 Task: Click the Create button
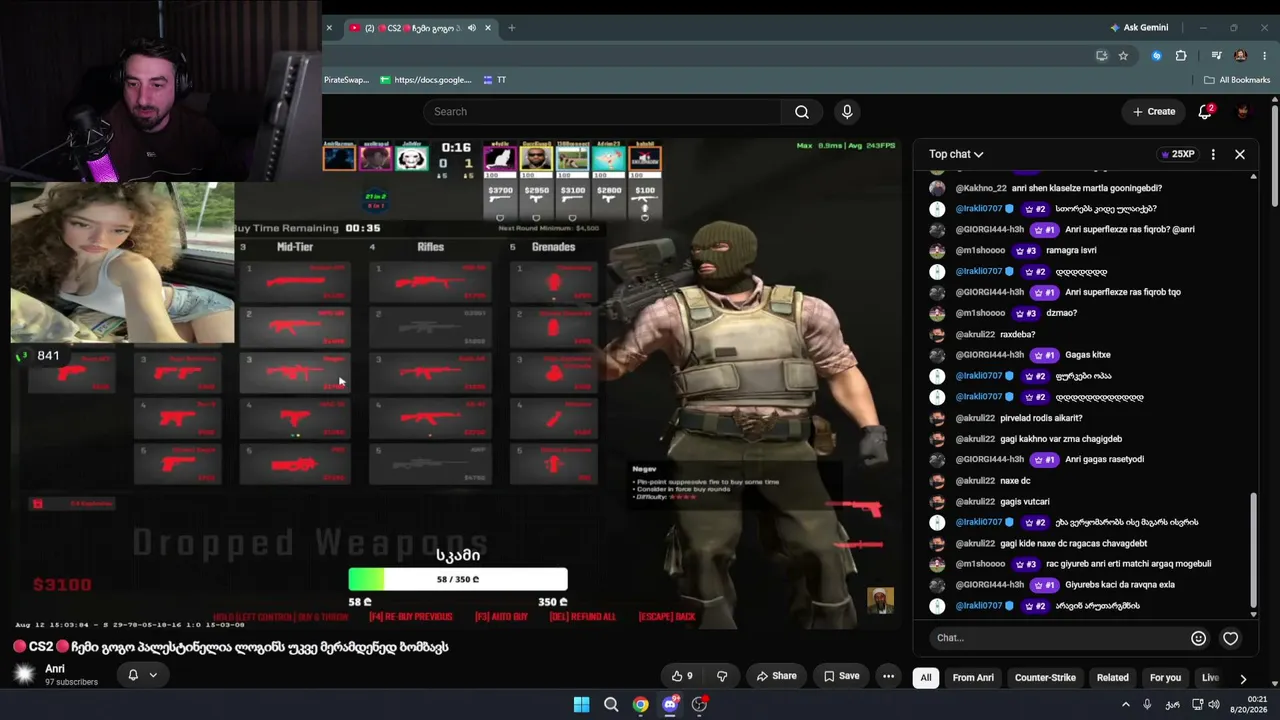click(1154, 112)
